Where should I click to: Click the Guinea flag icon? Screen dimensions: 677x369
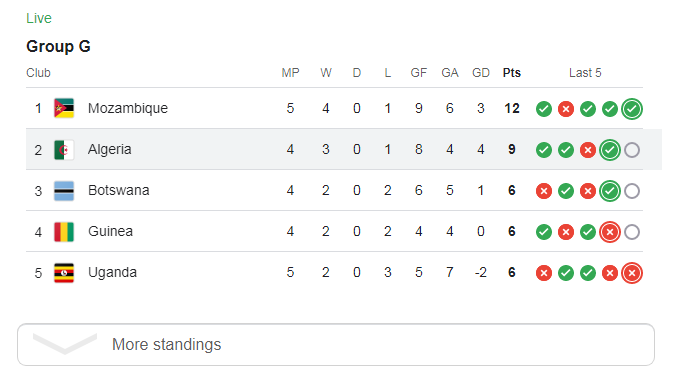click(x=64, y=232)
